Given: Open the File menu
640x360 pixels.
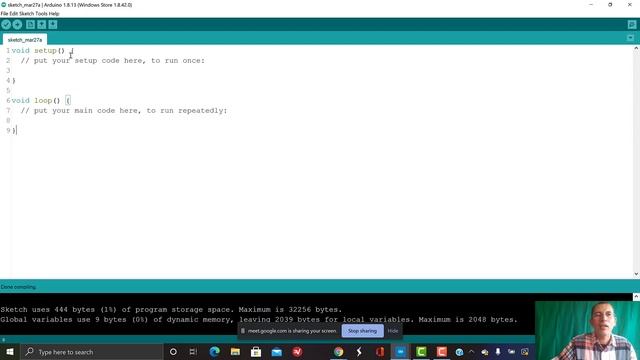Looking at the screenshot, I should coord(4,13).
